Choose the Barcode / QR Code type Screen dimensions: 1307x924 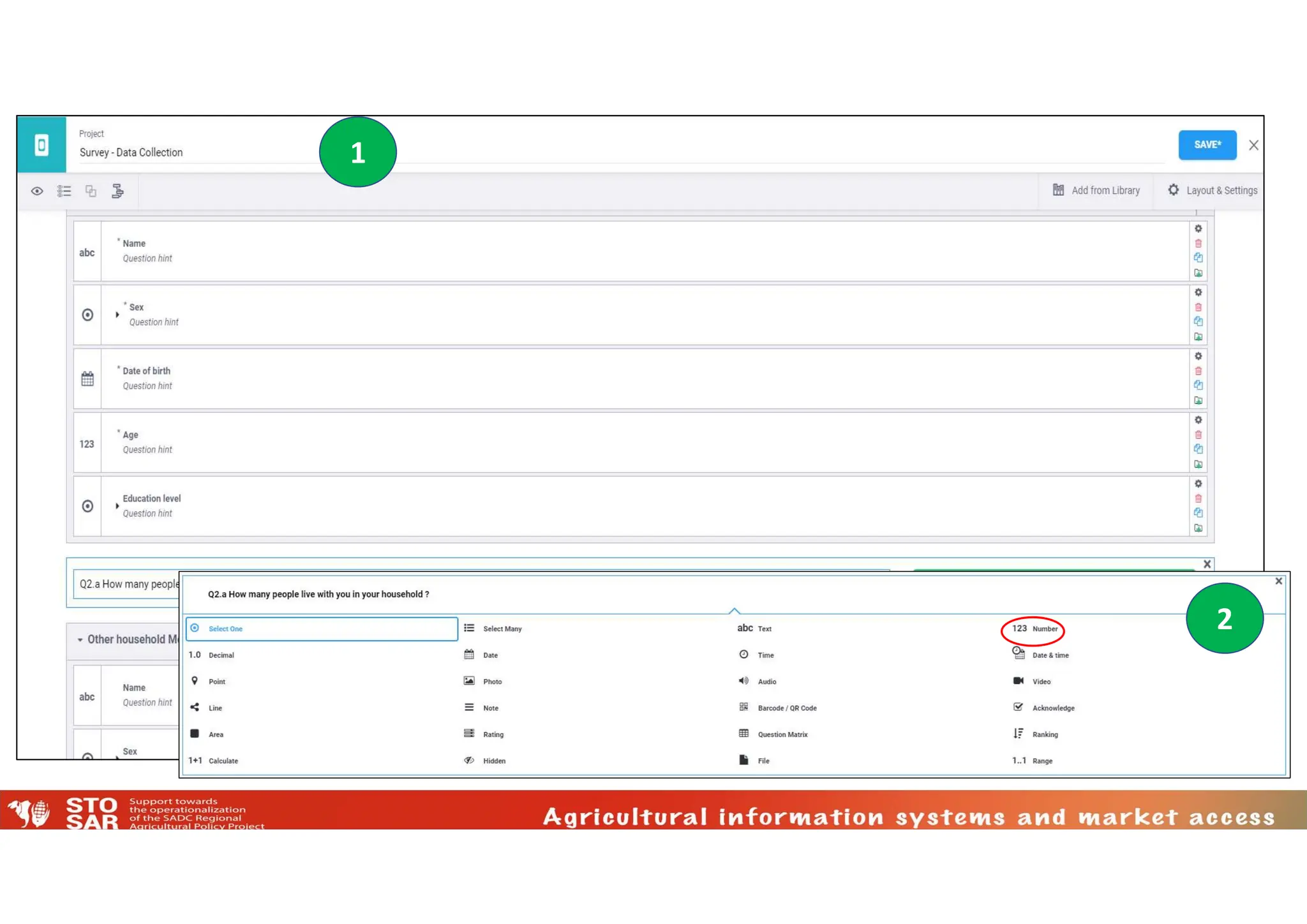[786, 708]
